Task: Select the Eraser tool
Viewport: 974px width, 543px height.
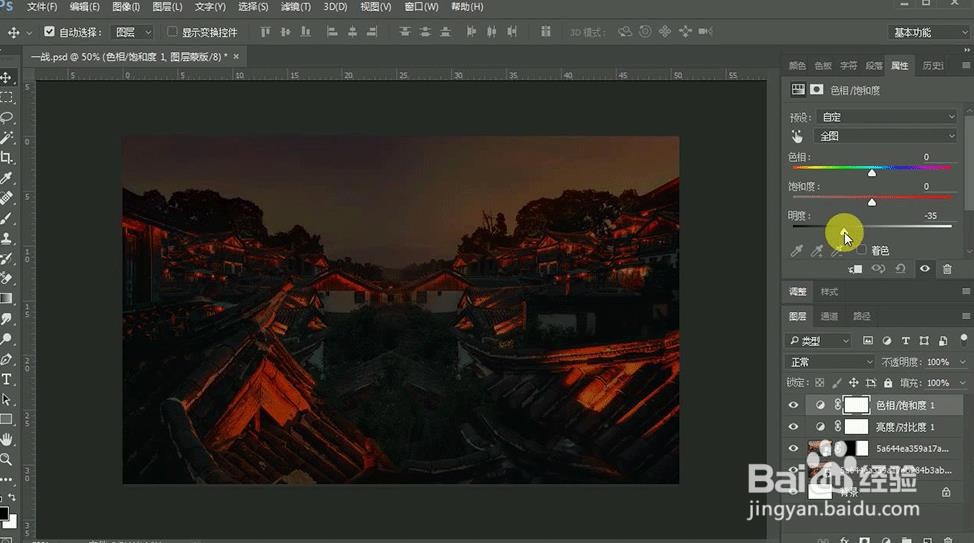Action: [x=6, y=278]
